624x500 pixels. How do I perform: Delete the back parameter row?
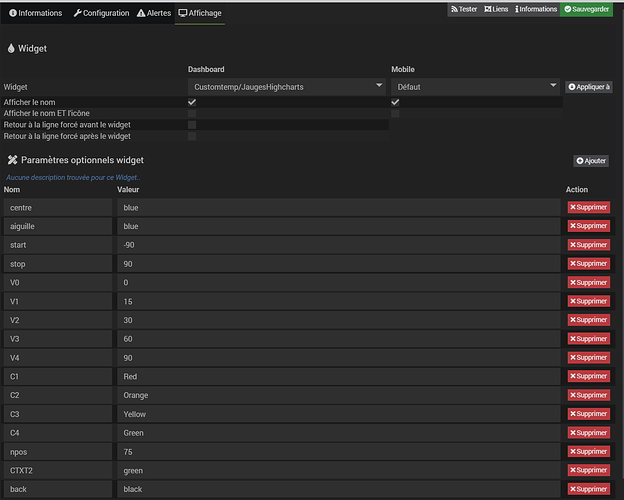pyautogui.click(x=589, y=489)
